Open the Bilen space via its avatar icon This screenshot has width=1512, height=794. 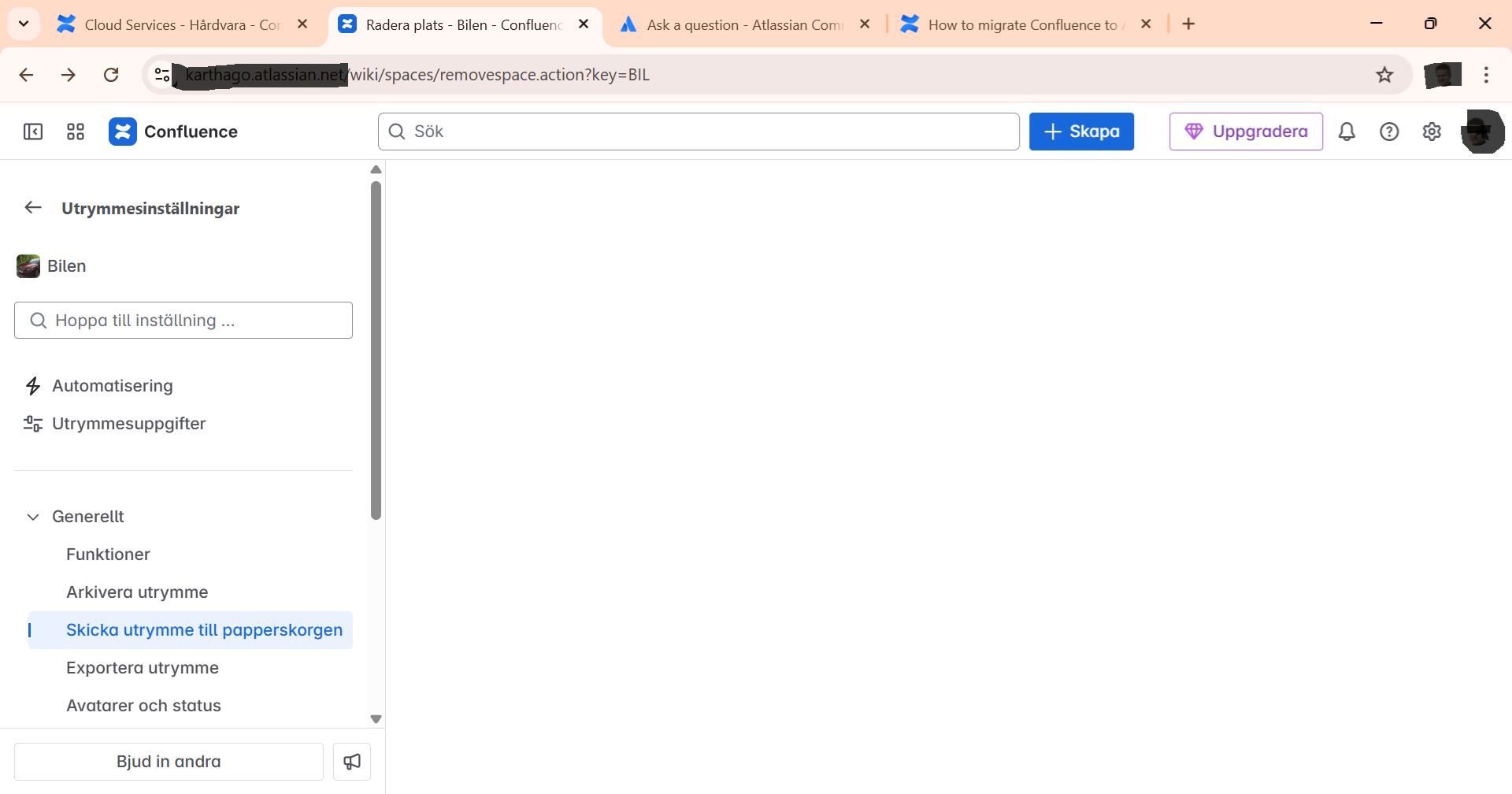pos(28,266)
